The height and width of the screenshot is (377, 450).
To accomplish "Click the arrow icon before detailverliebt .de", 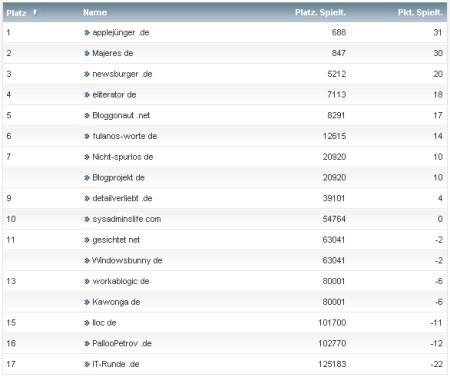I will coord(87,198).
